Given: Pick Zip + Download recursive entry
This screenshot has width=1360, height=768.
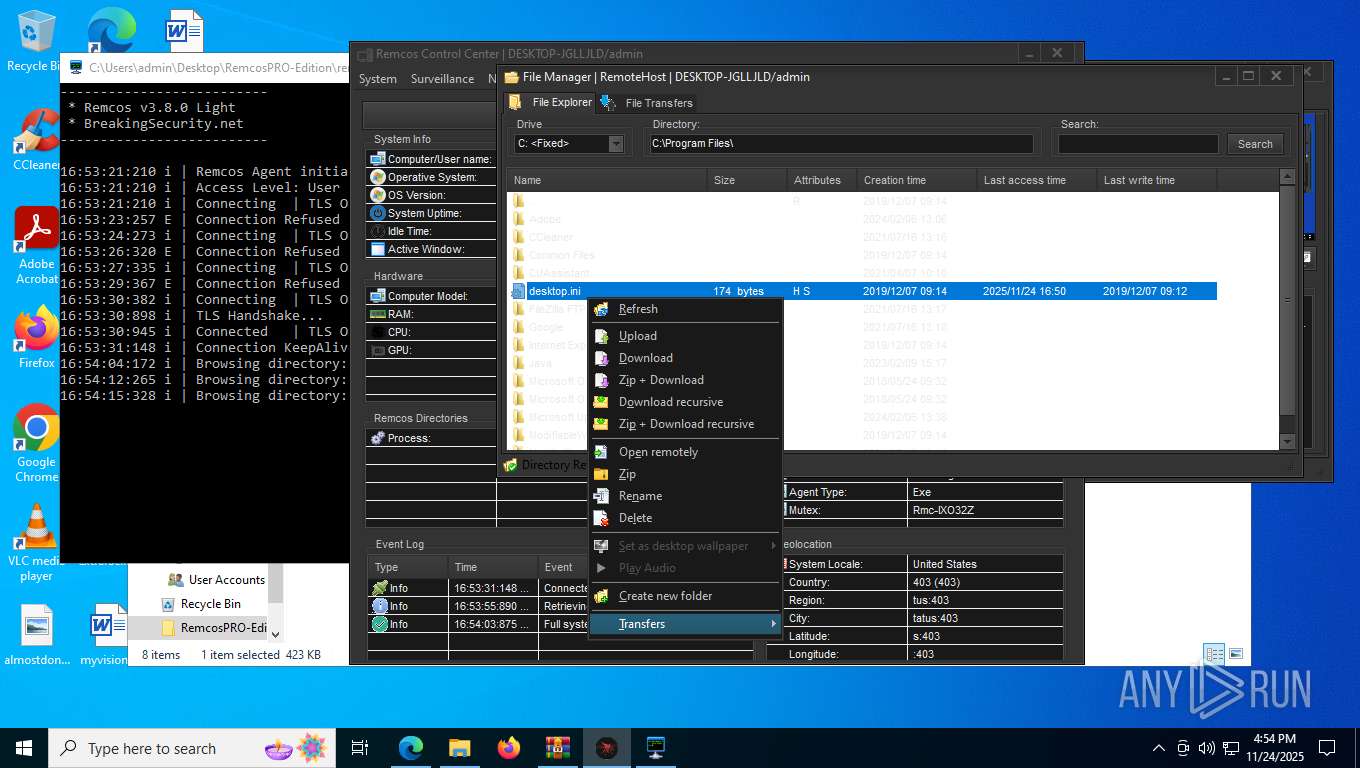Looking at the screenshot, I should [x=686, y=424].
